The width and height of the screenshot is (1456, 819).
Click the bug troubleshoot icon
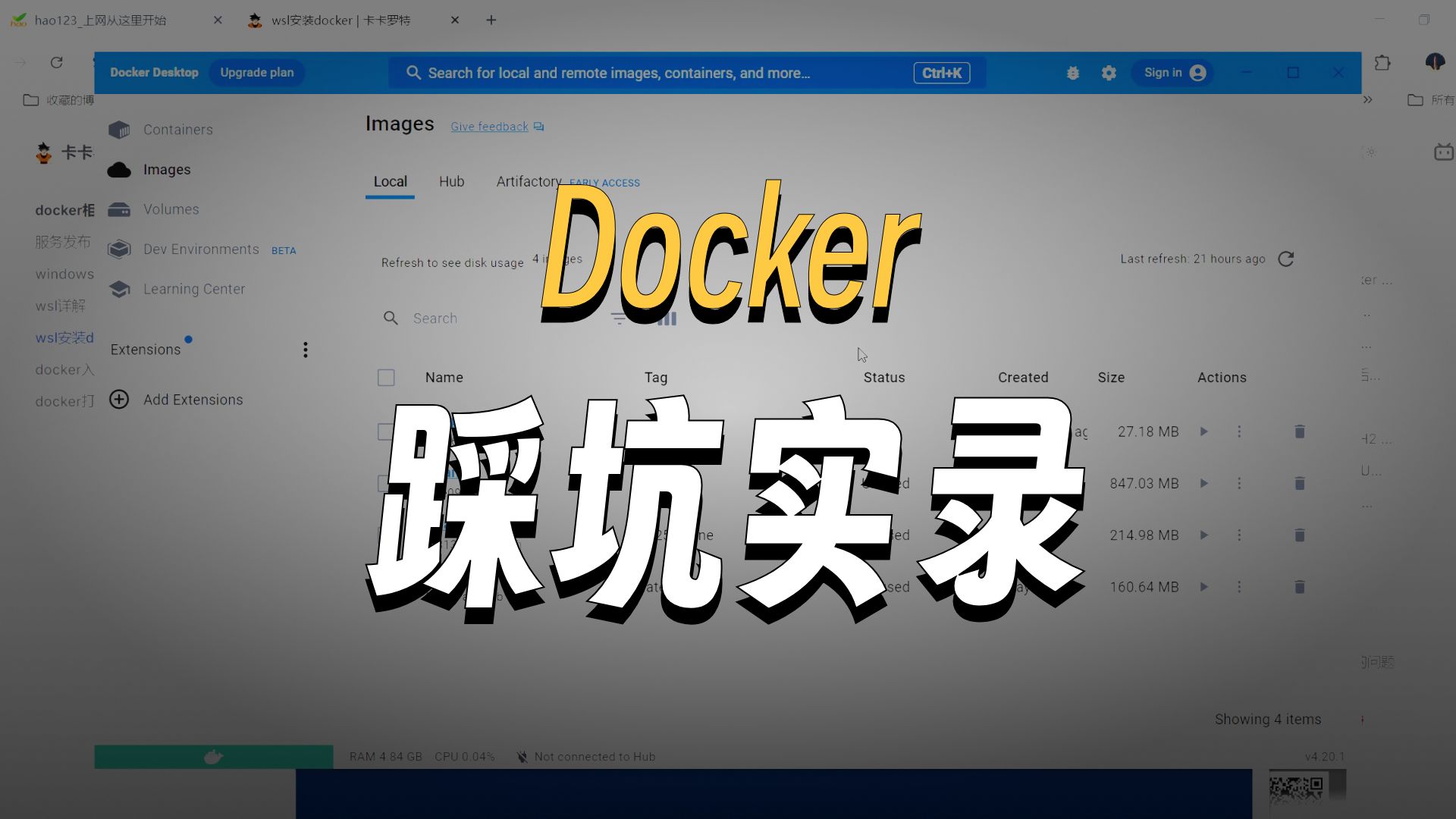1072,73
